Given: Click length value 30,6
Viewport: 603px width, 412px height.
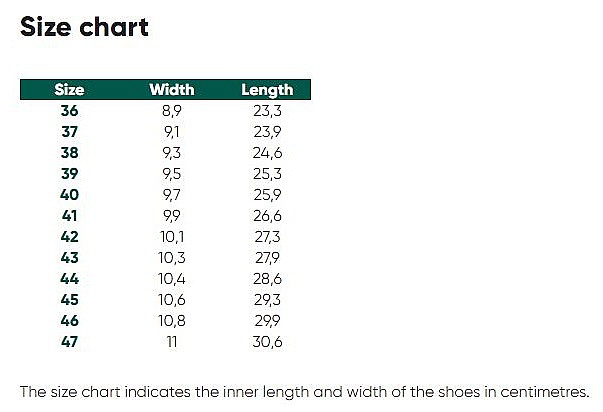Looking at the screenshot, I should [x=267, y=342].
